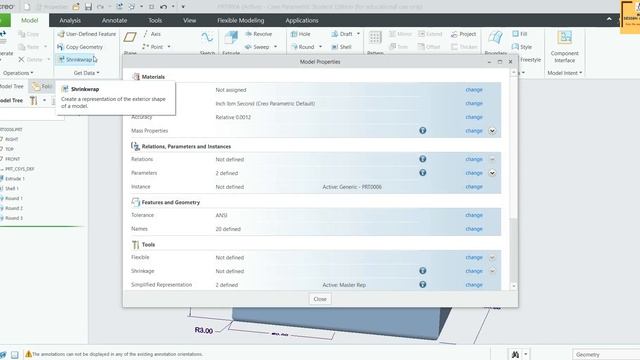Click the Copy Geometry tool

80,47
